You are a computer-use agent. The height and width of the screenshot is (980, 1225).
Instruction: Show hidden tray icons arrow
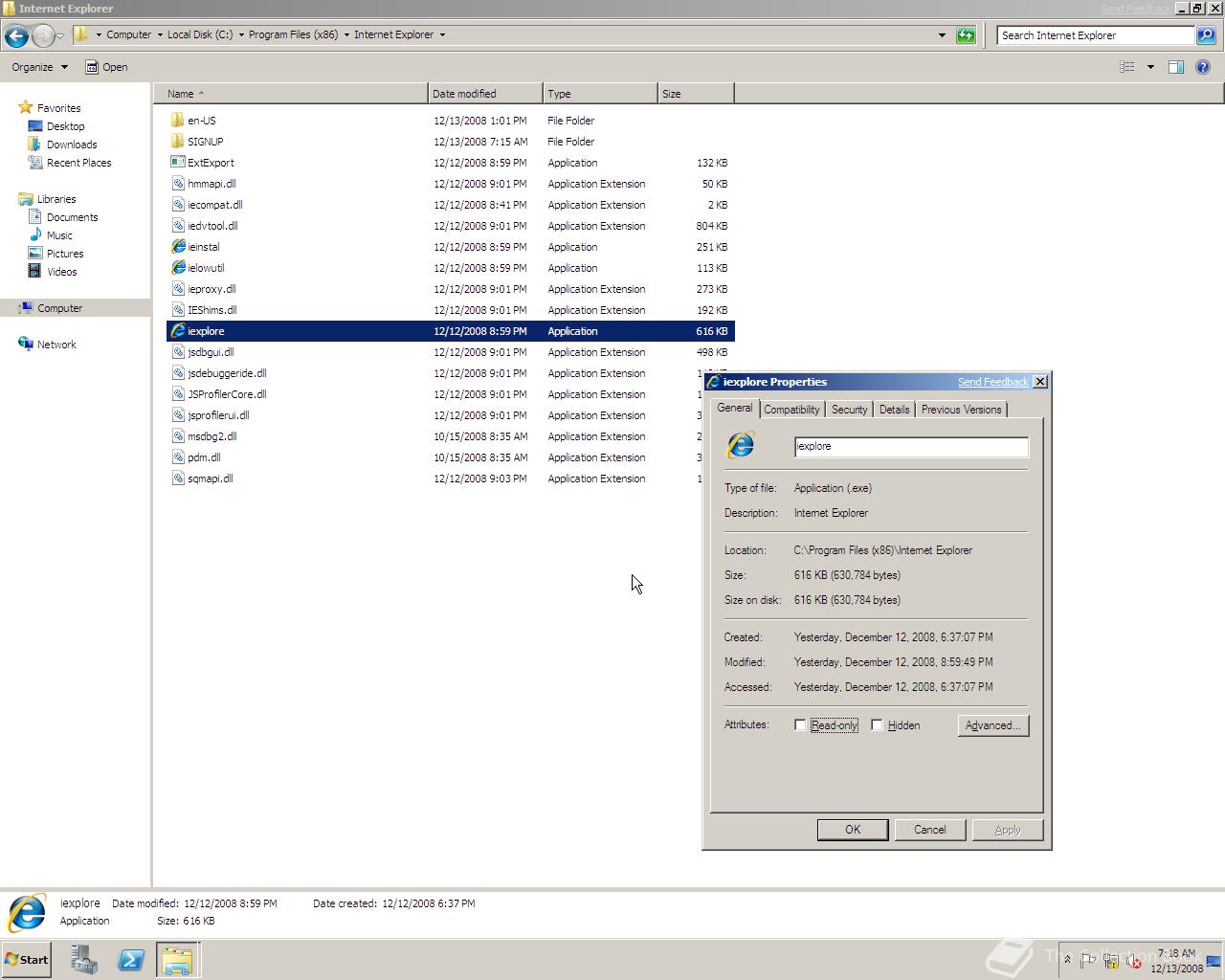pyautogui.click(x=1067, y=960)
